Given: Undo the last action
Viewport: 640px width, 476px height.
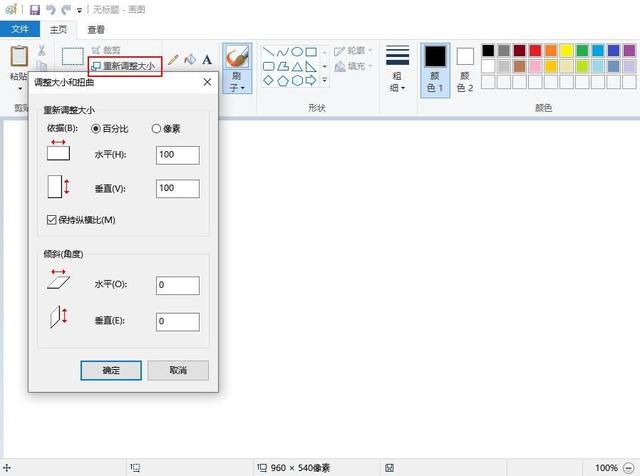Looking at the screenshot, I should click(51, 9).
